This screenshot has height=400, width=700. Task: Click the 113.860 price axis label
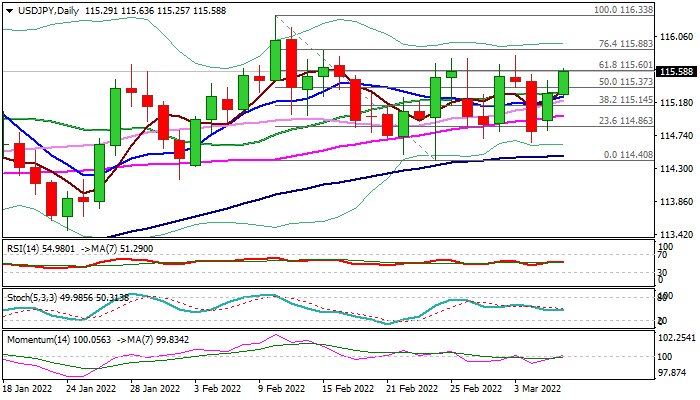coord(676,202)
